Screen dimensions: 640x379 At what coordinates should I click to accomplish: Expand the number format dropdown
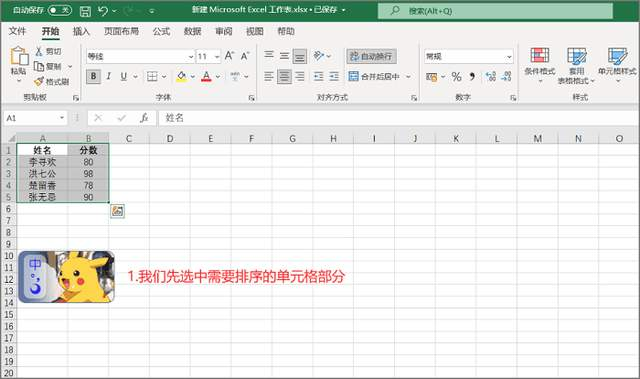pyautogui.click(x=509, y=56)
